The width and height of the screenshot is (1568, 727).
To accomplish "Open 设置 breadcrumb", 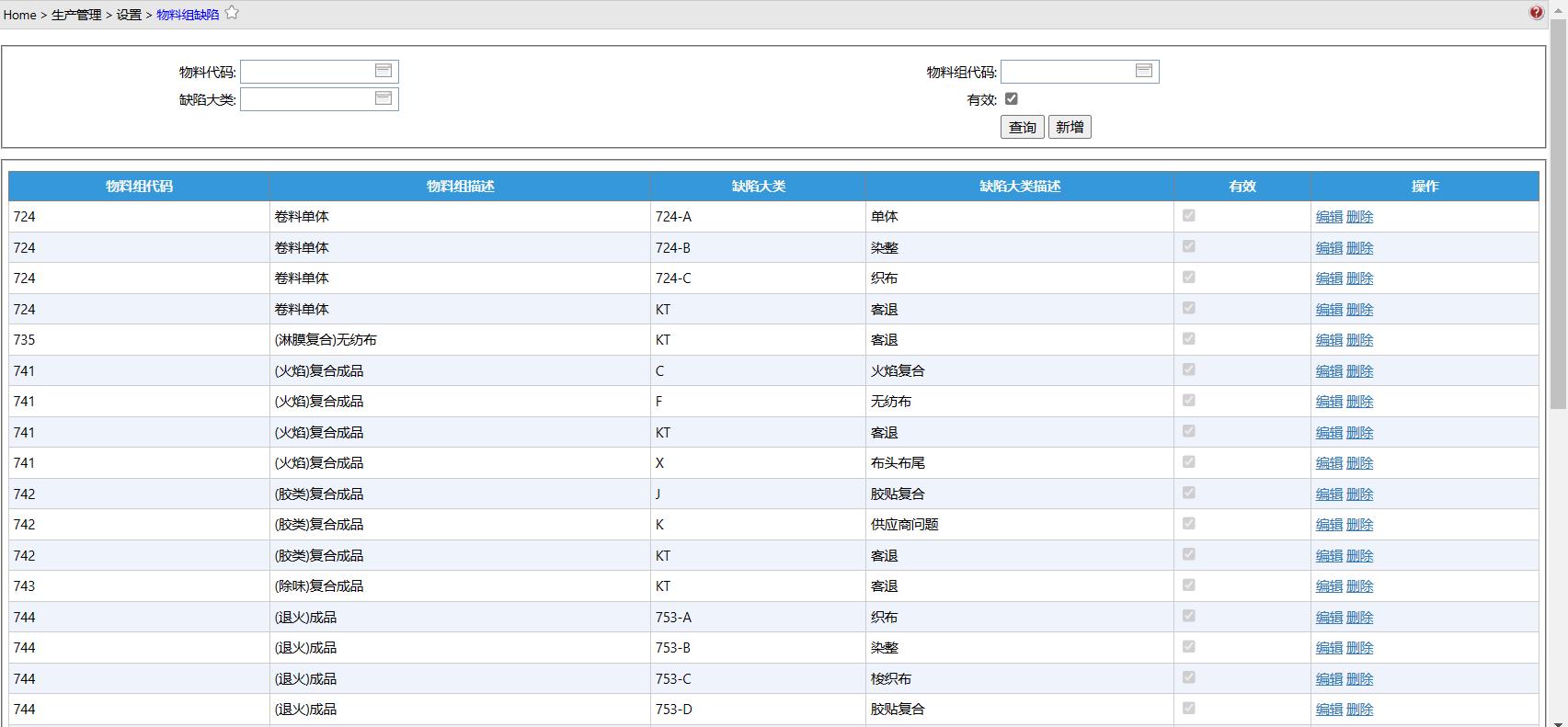I will (129, 15).
